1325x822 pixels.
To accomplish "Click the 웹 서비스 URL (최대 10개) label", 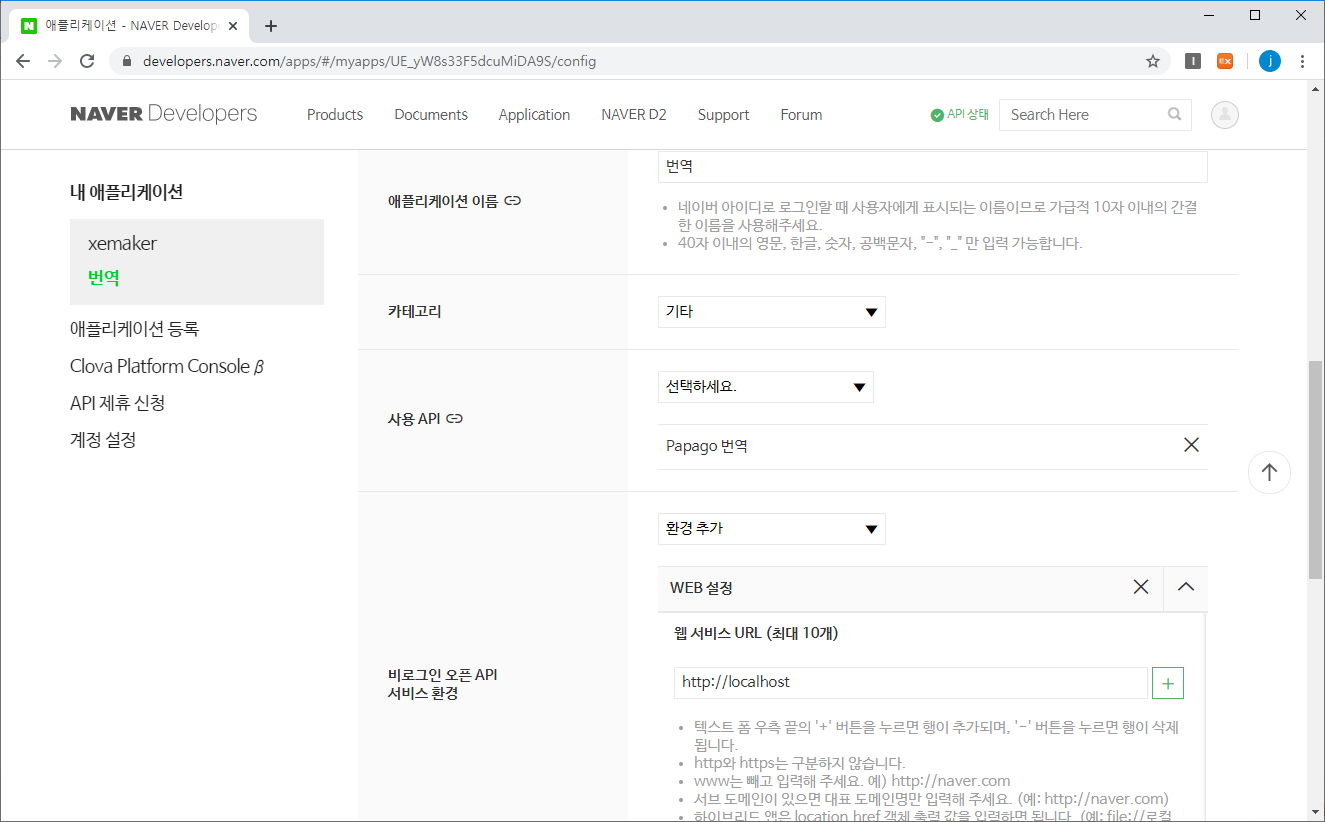I will tap(756, 633).
